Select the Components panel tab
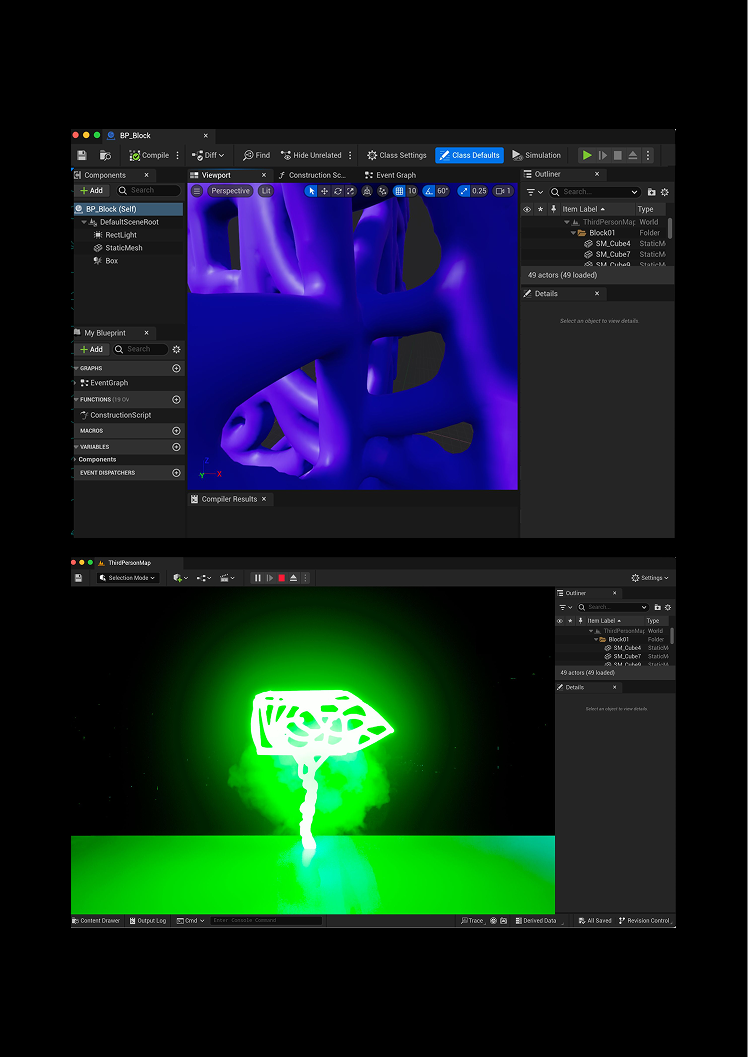 coord(104,175)
